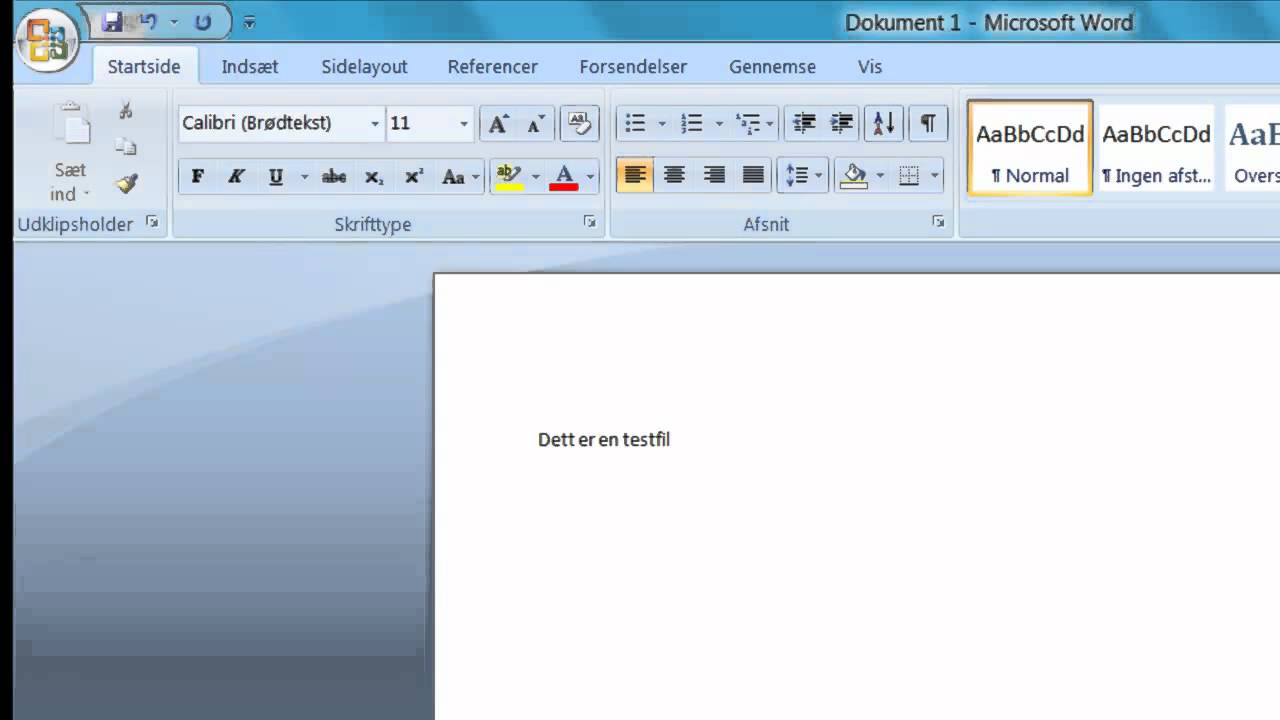
Task: Apply red font color
Action: tap(564, 177)
